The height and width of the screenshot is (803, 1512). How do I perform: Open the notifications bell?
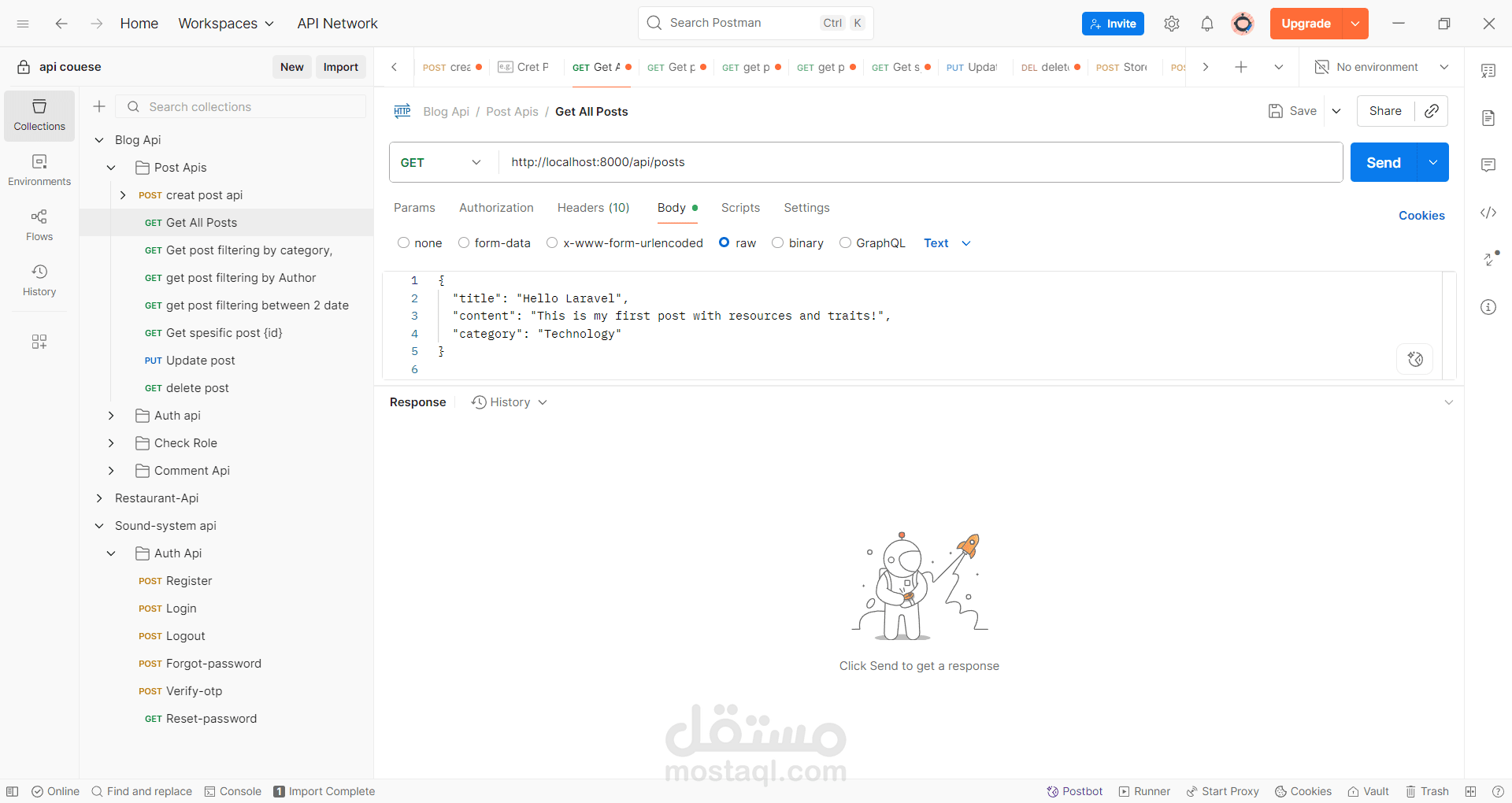point(1207,24)
